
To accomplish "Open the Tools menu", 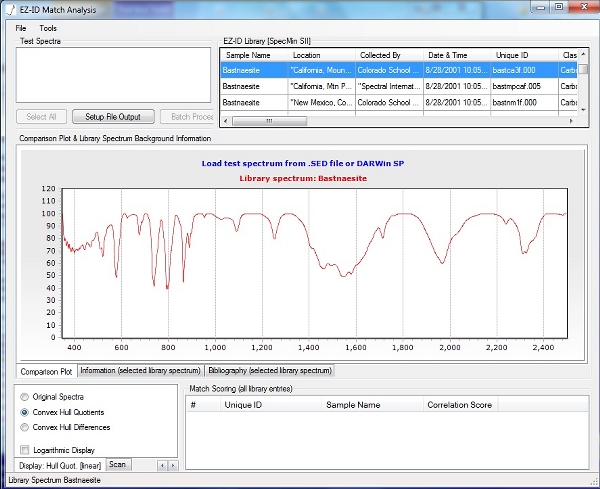I will tap(48, 28).
